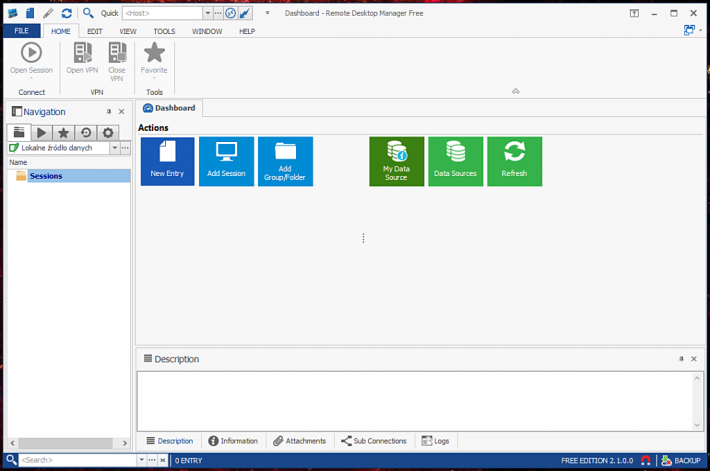Viewport: 710px width, 471px height.
Task: Click the New Entry tile
Action: (167, 161)
